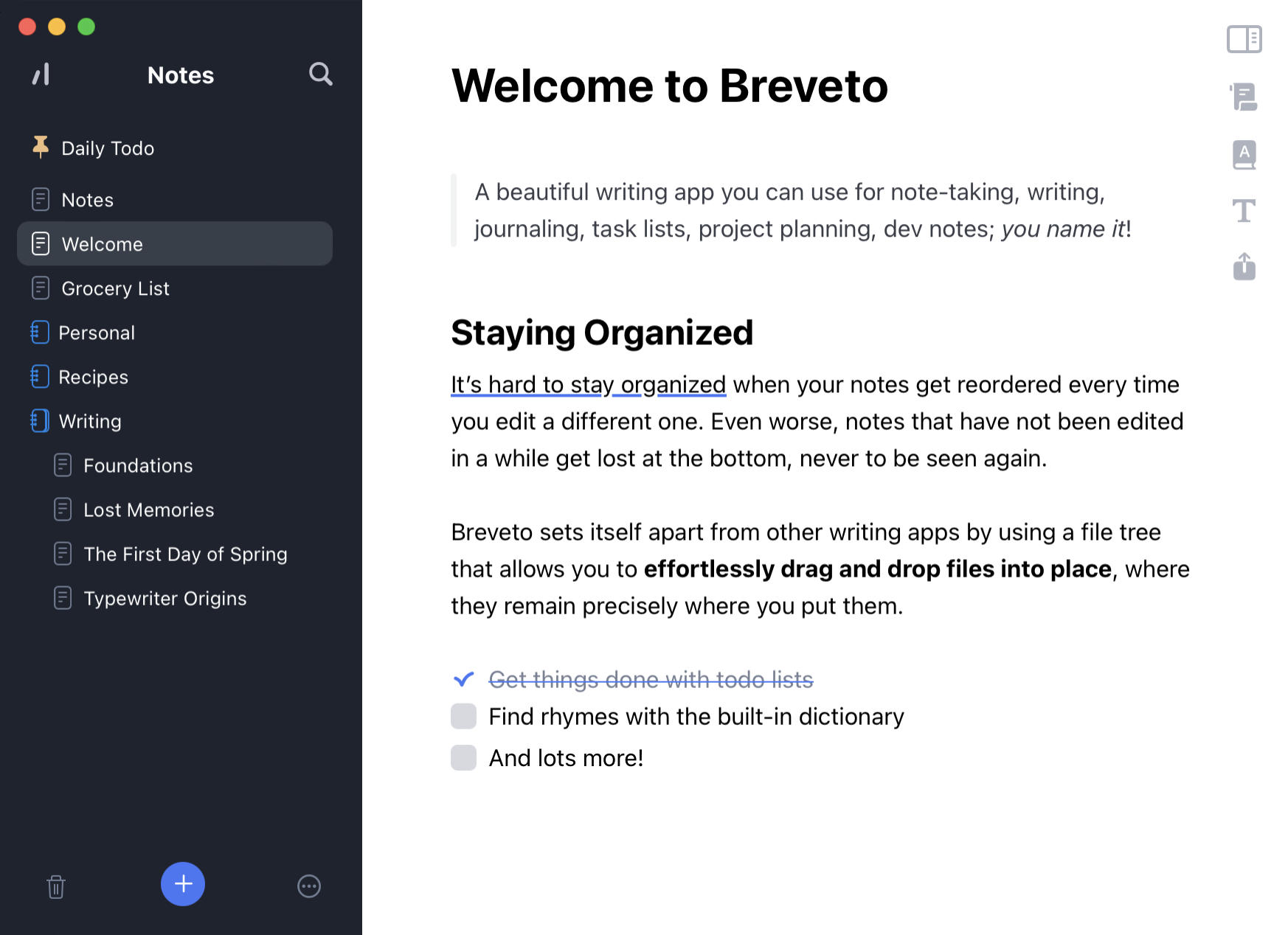
Task: Click the notebook icon next to Personal
Action: click(40, 332)
